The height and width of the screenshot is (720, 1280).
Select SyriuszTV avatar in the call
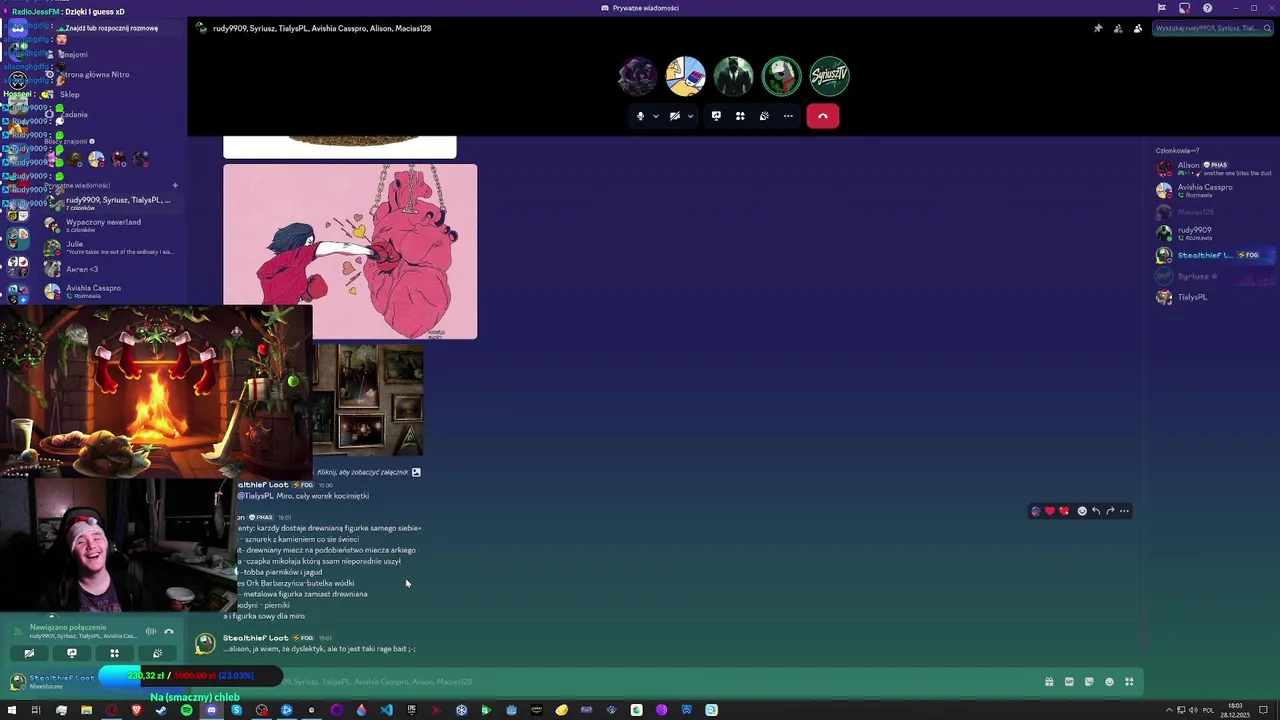click(x=829, y=76)
